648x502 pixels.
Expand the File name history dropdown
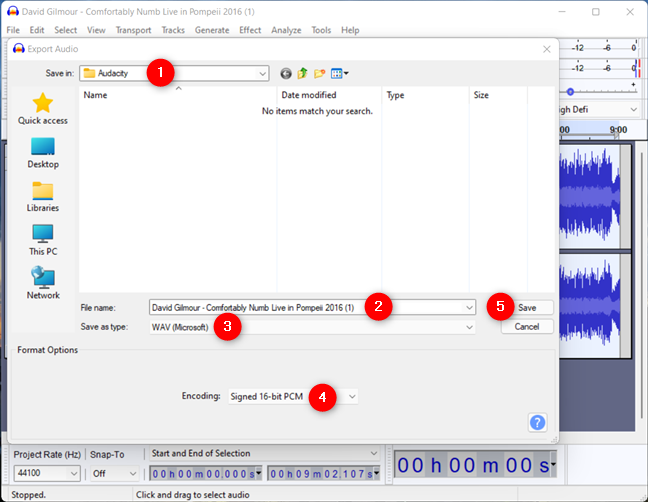click(469, 307)
